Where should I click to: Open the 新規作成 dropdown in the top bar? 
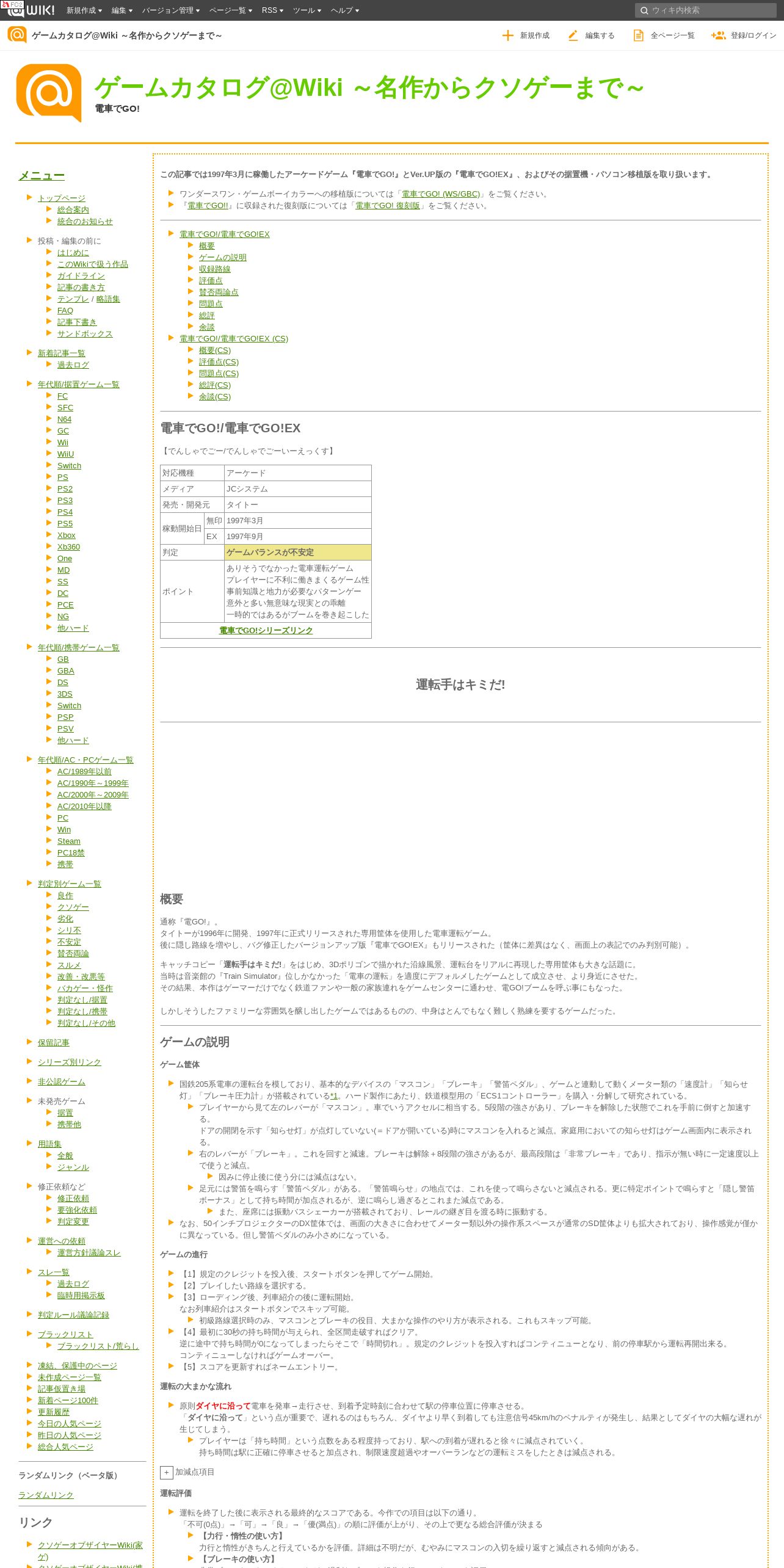[x=84, y=10]
